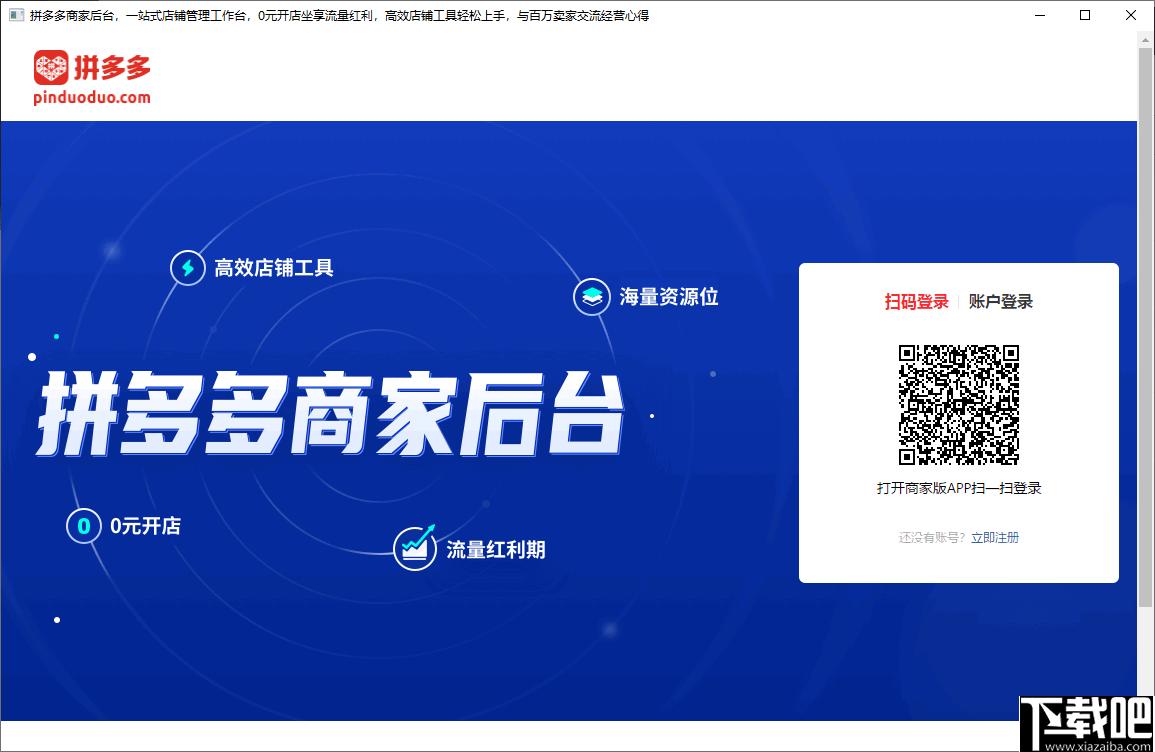The width and height of the screenshot is (1155, 752).
Task: Click the growth chart icon beside 流量红利期
Action: [415, 548]
